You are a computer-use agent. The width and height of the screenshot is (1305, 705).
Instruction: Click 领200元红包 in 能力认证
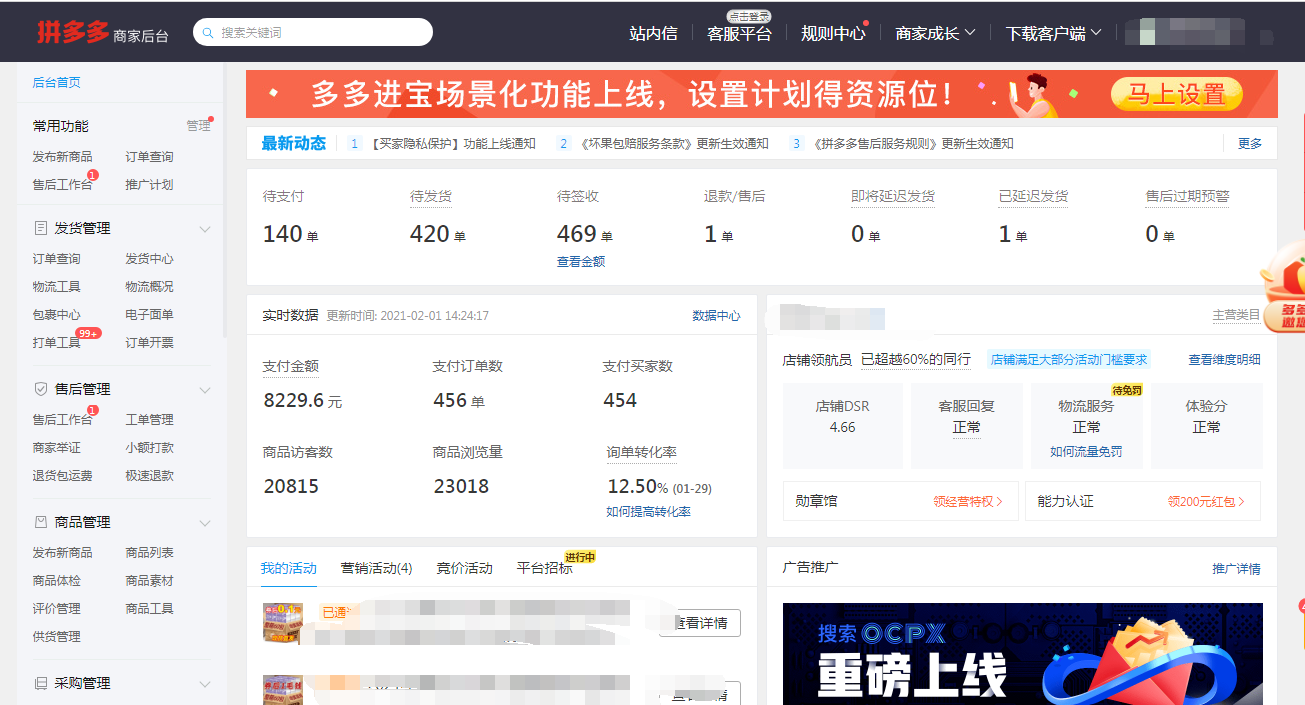pyautogui.click(x=1207, y=502)
